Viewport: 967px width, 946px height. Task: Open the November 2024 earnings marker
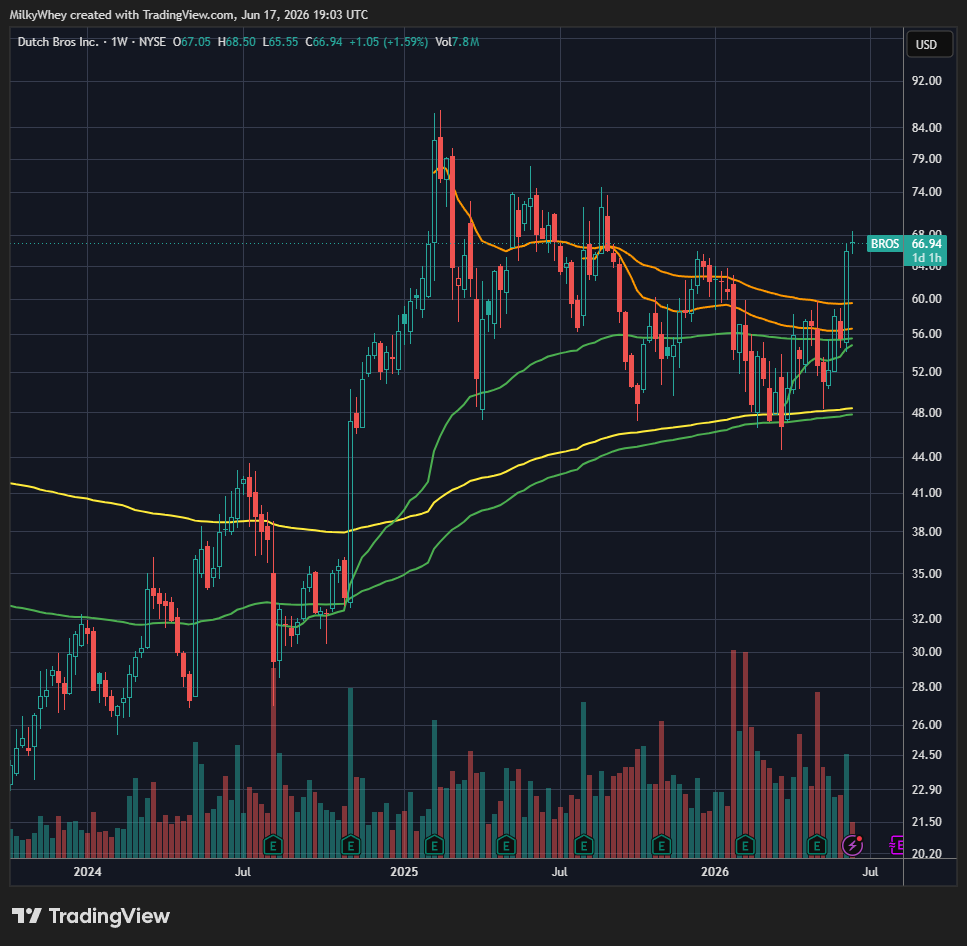[x=350, y=845]
